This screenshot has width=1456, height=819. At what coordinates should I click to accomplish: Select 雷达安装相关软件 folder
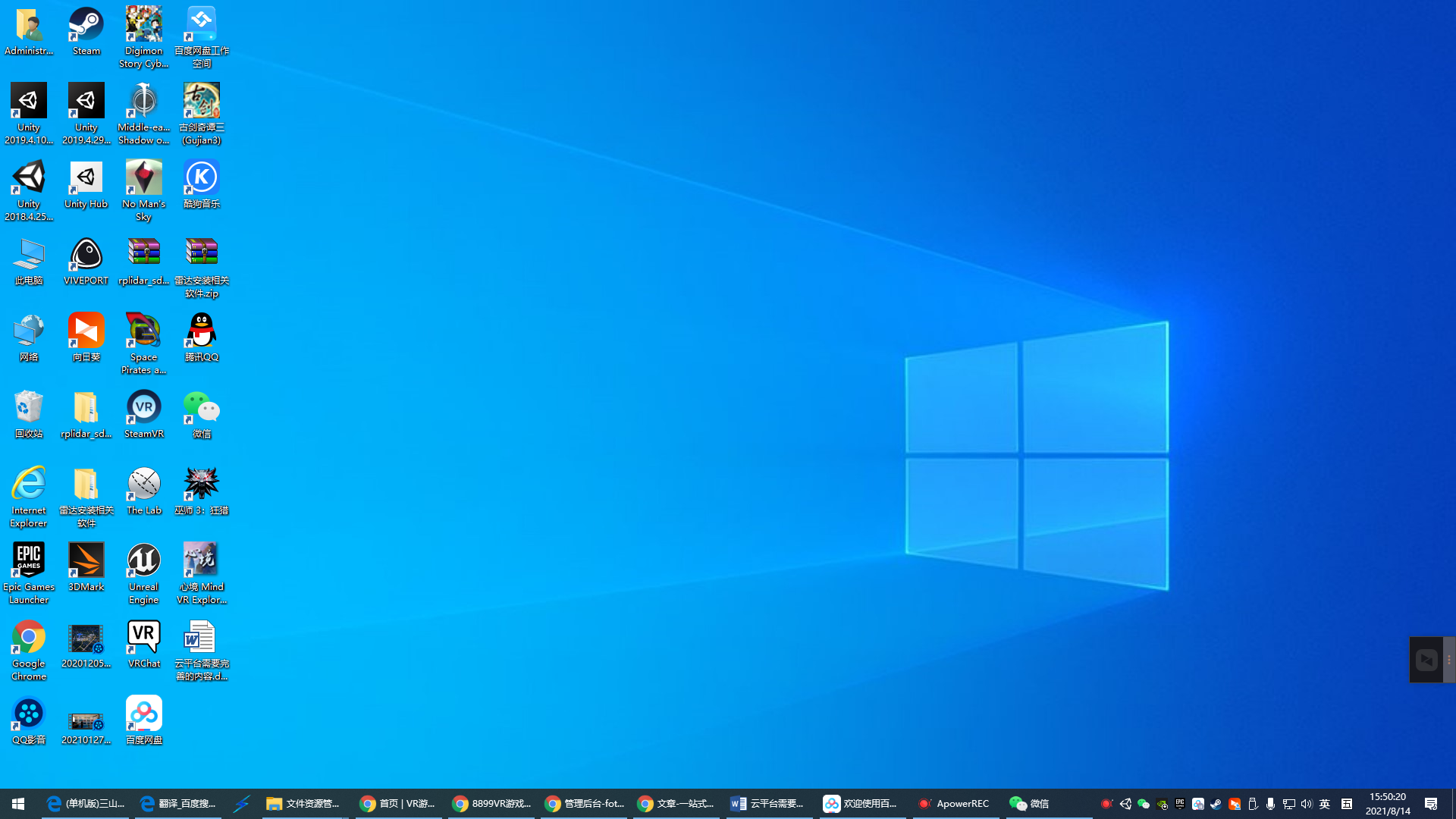coord(86,497)
